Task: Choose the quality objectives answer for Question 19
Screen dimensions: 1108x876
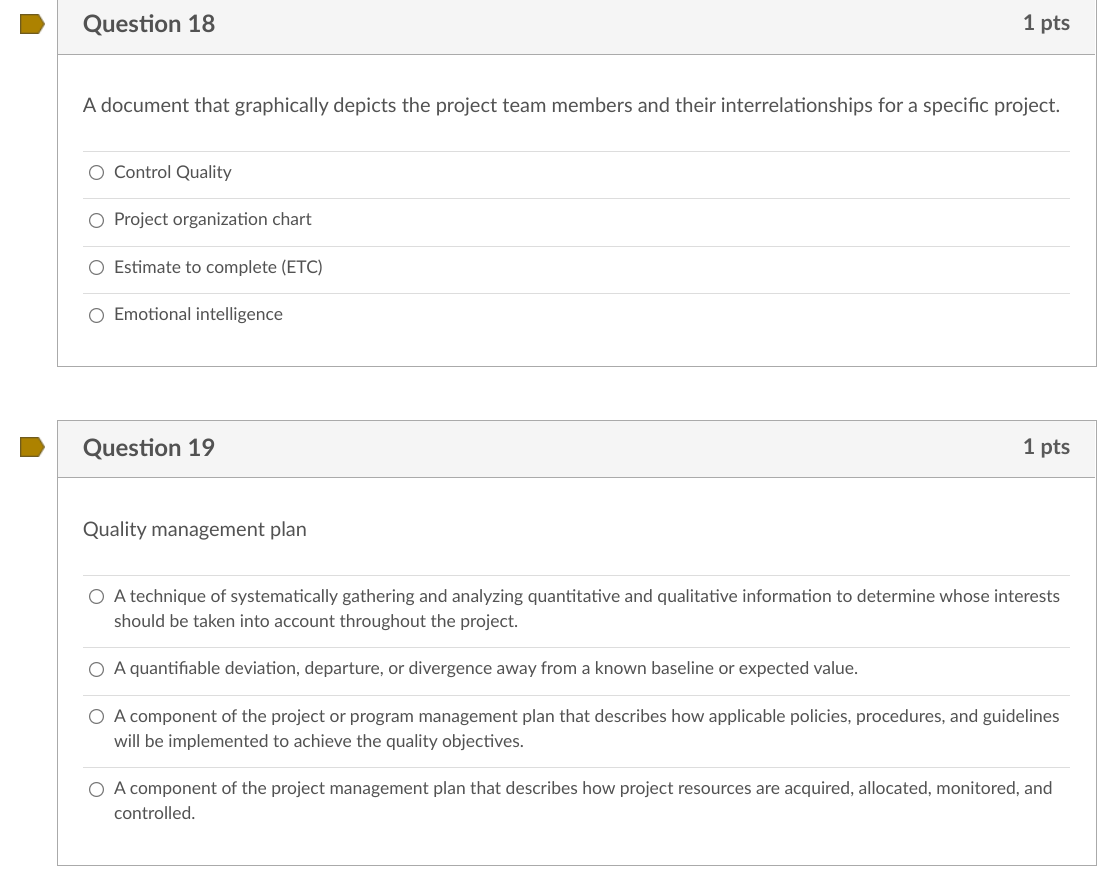Action: pyautogui.click(x=96, y=716)
